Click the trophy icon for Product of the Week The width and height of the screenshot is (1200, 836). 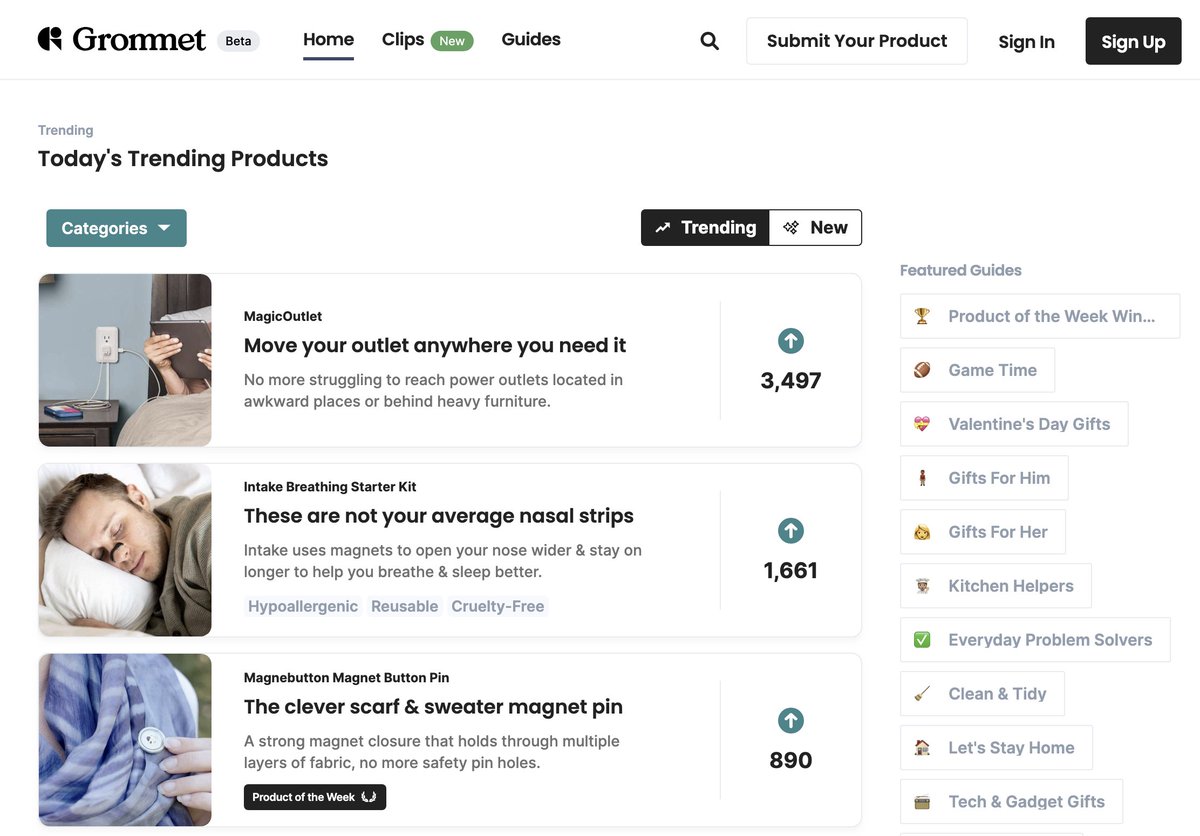922,316
